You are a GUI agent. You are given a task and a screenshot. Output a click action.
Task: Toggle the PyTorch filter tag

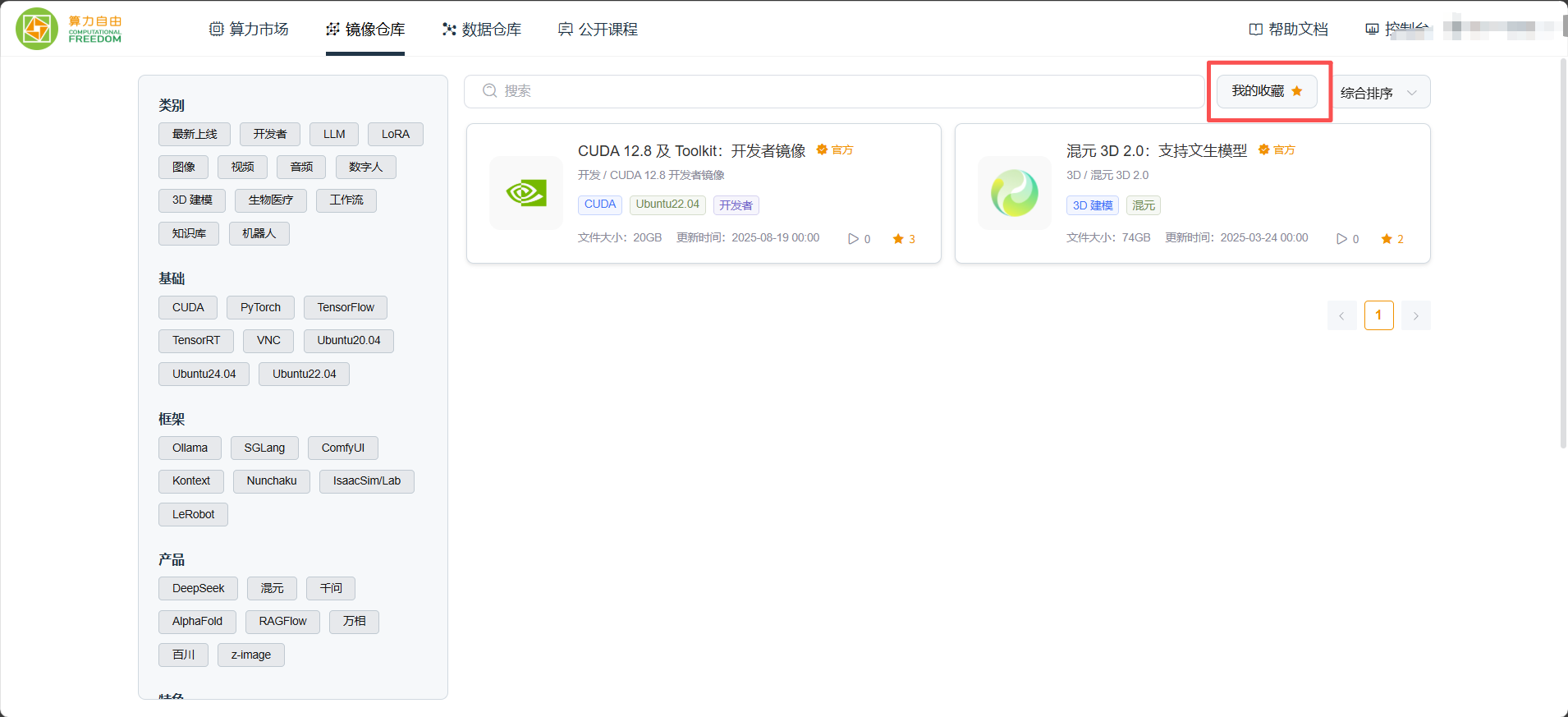(260, 307)
